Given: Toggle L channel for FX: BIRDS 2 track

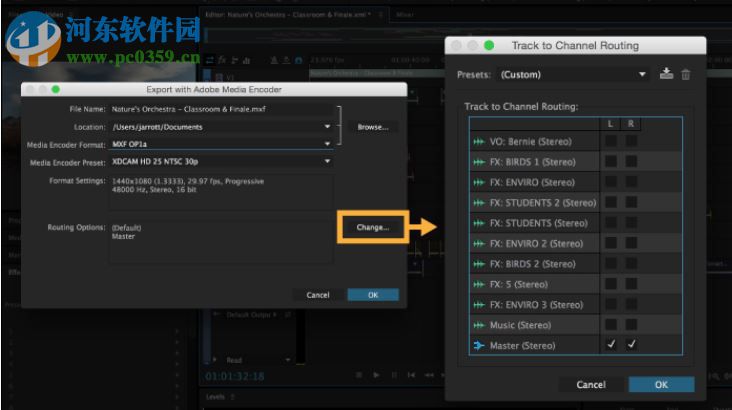Looking at the screenshot, I should pyautogui.click(x=611, y=263).
